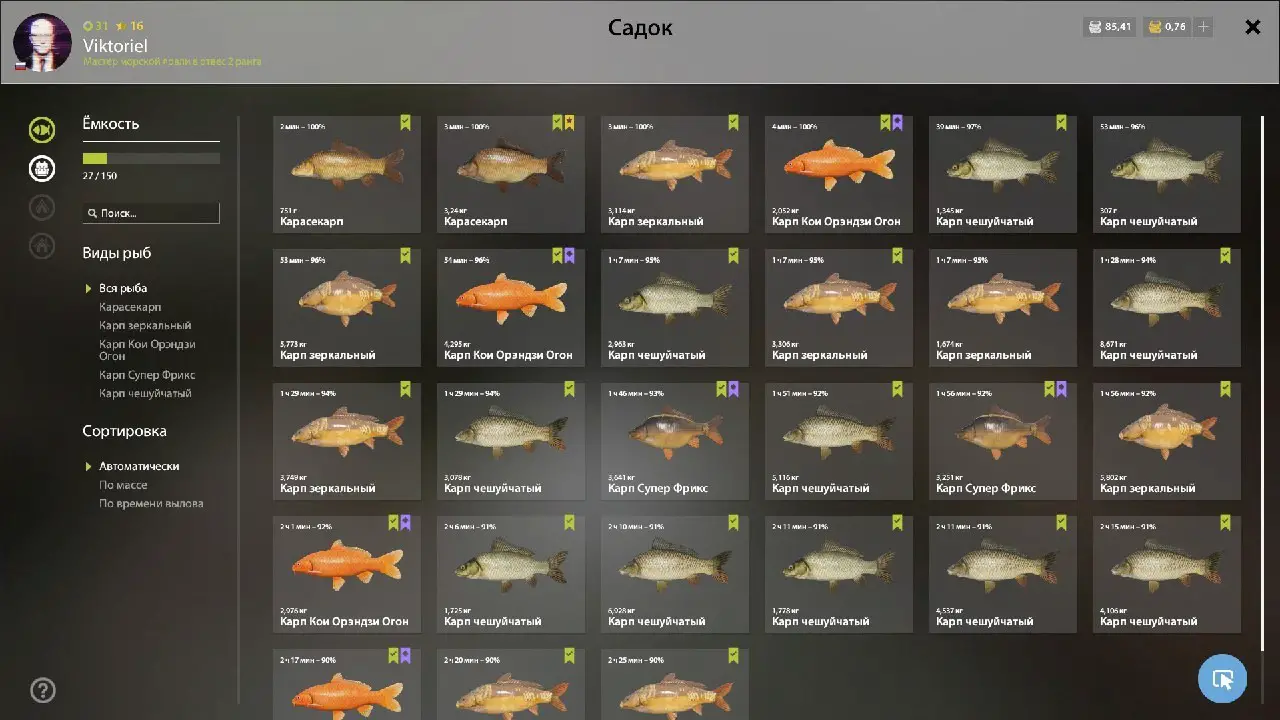Viewport: 1280px width, 720px height.
Task: Click the blue multi-select cursor button
Action: [1222, 679]
